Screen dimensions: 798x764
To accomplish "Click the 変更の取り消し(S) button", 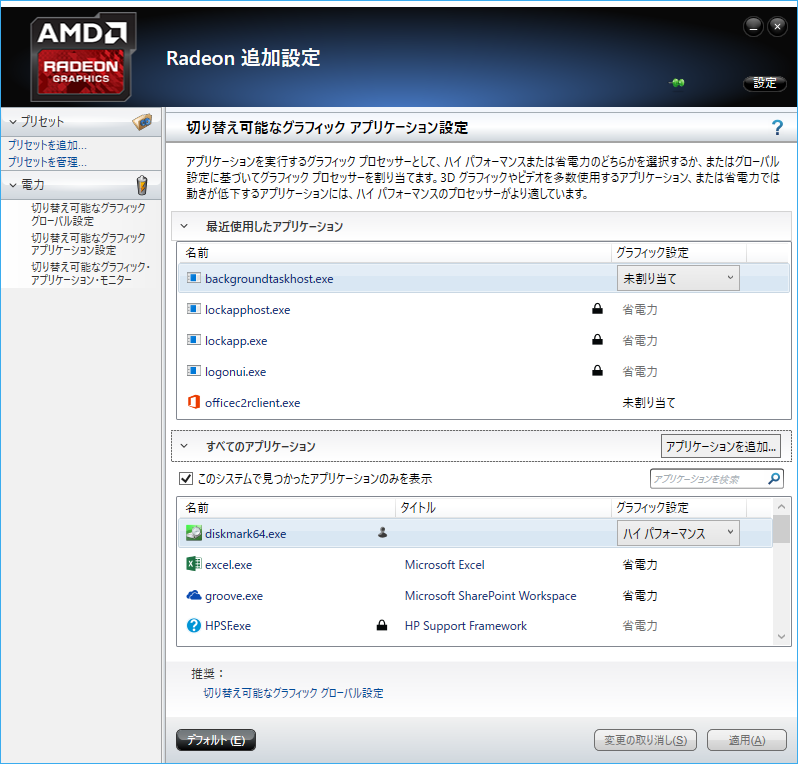I will tap(645, 740).
